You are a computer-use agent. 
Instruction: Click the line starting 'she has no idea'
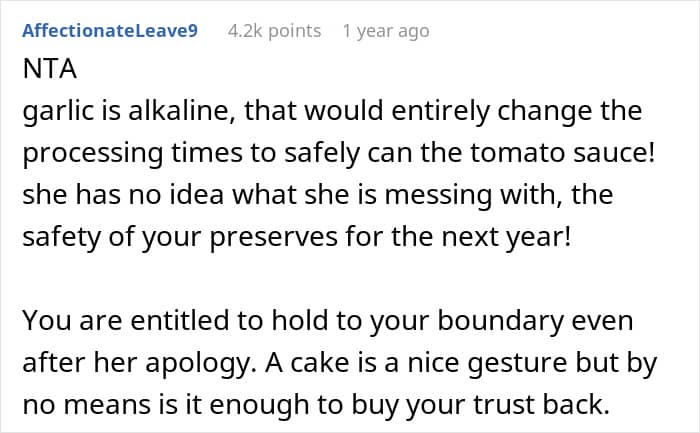[318, 195]
